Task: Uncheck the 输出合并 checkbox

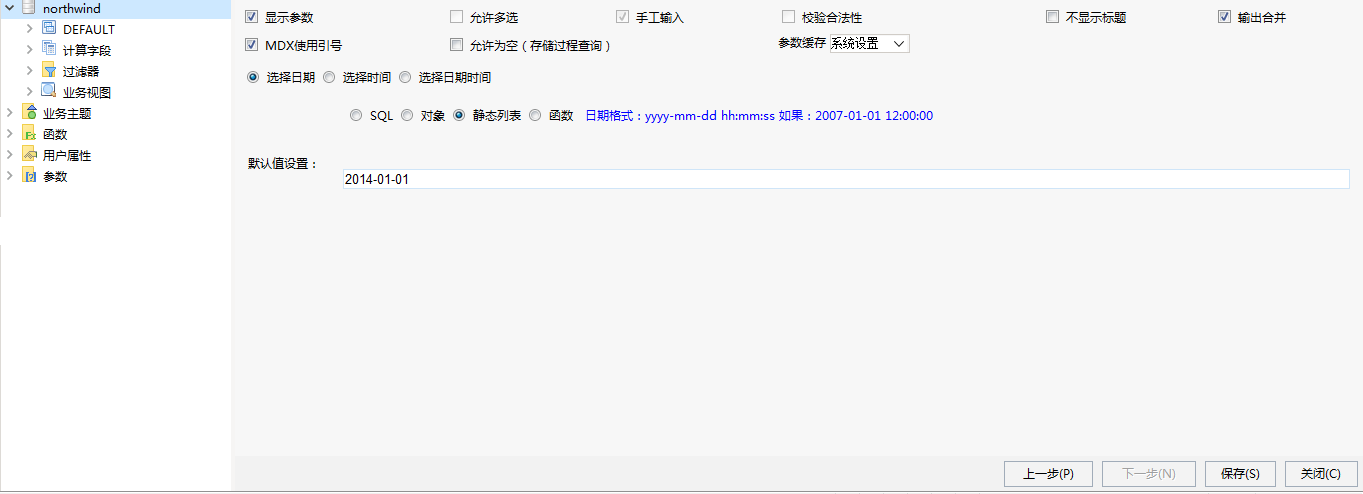Action: point(1224,17)
